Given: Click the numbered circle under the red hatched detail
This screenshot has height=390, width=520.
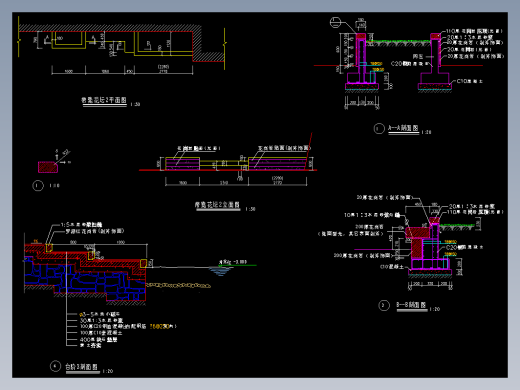Looking at the screenshot, I should pyautogui.click(x=38, y=185).
